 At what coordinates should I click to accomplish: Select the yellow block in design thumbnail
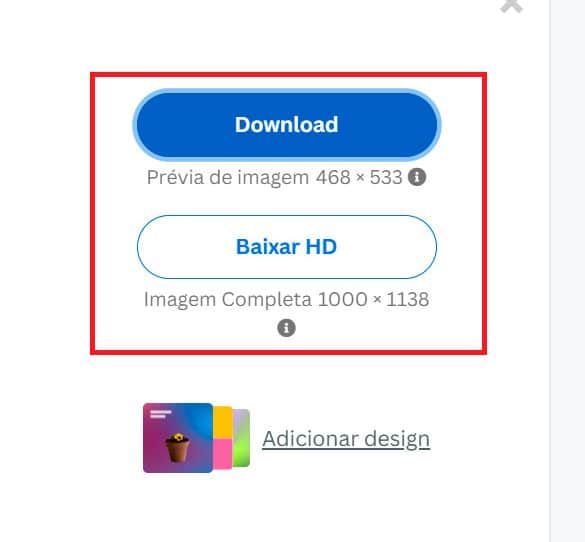click(x=223, y=422)
